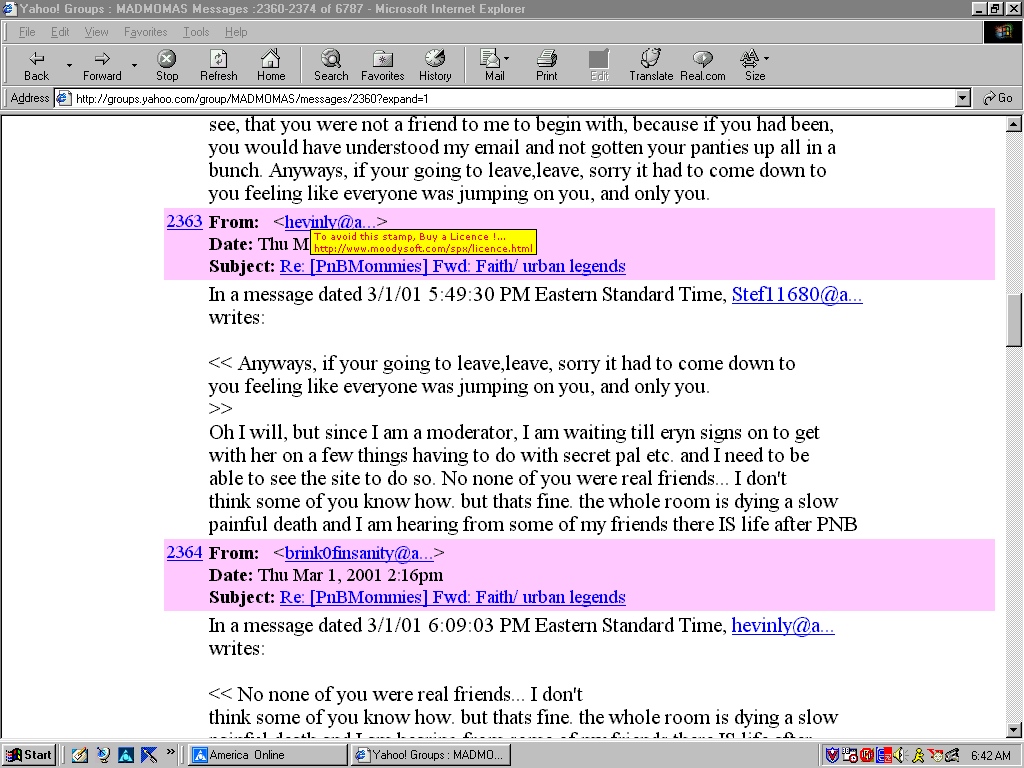
Task: Open the Tools menu
Action: click(x=196, y=32)
